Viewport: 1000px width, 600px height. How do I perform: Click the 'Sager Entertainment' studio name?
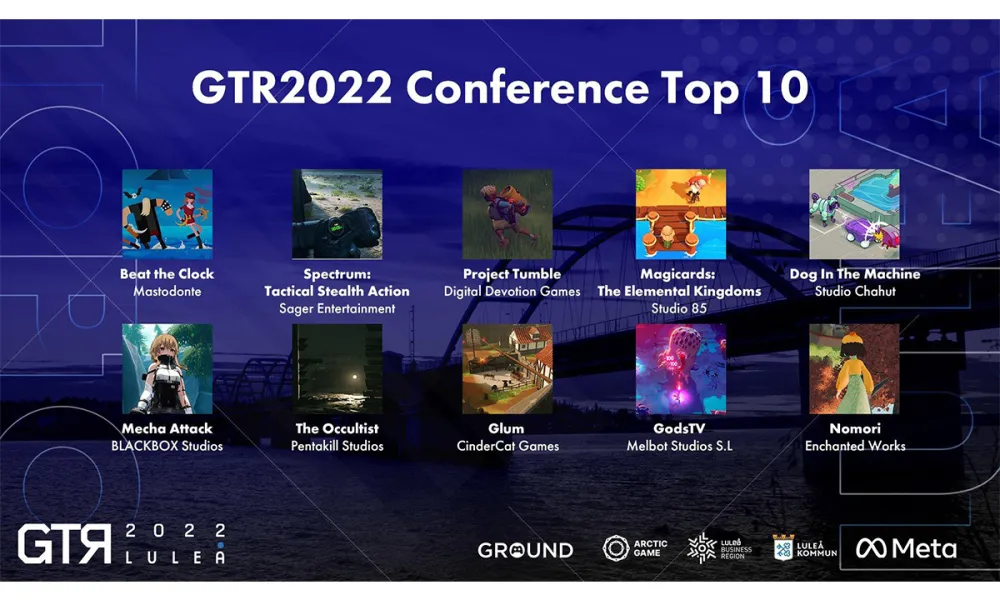(337, 309)
